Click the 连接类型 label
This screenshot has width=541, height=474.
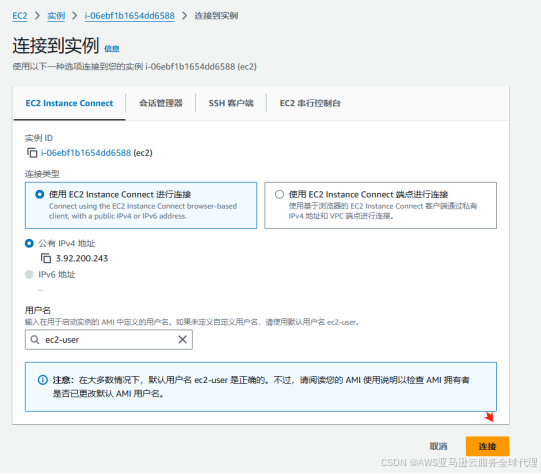(x=42, y=174)
